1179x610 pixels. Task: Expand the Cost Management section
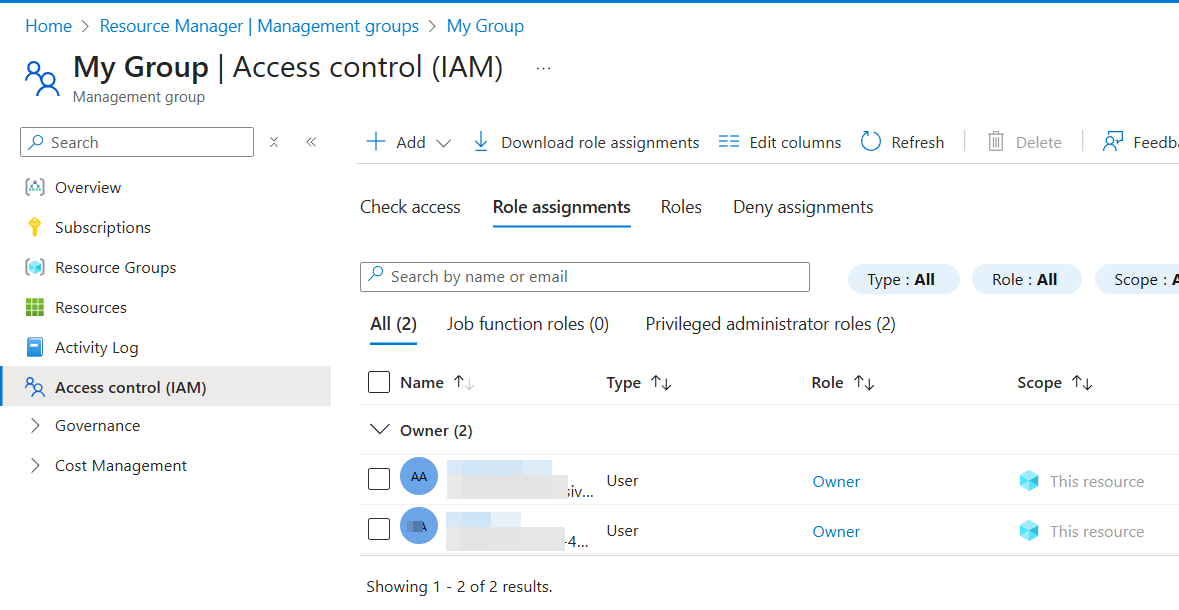[x=35, y=466]
